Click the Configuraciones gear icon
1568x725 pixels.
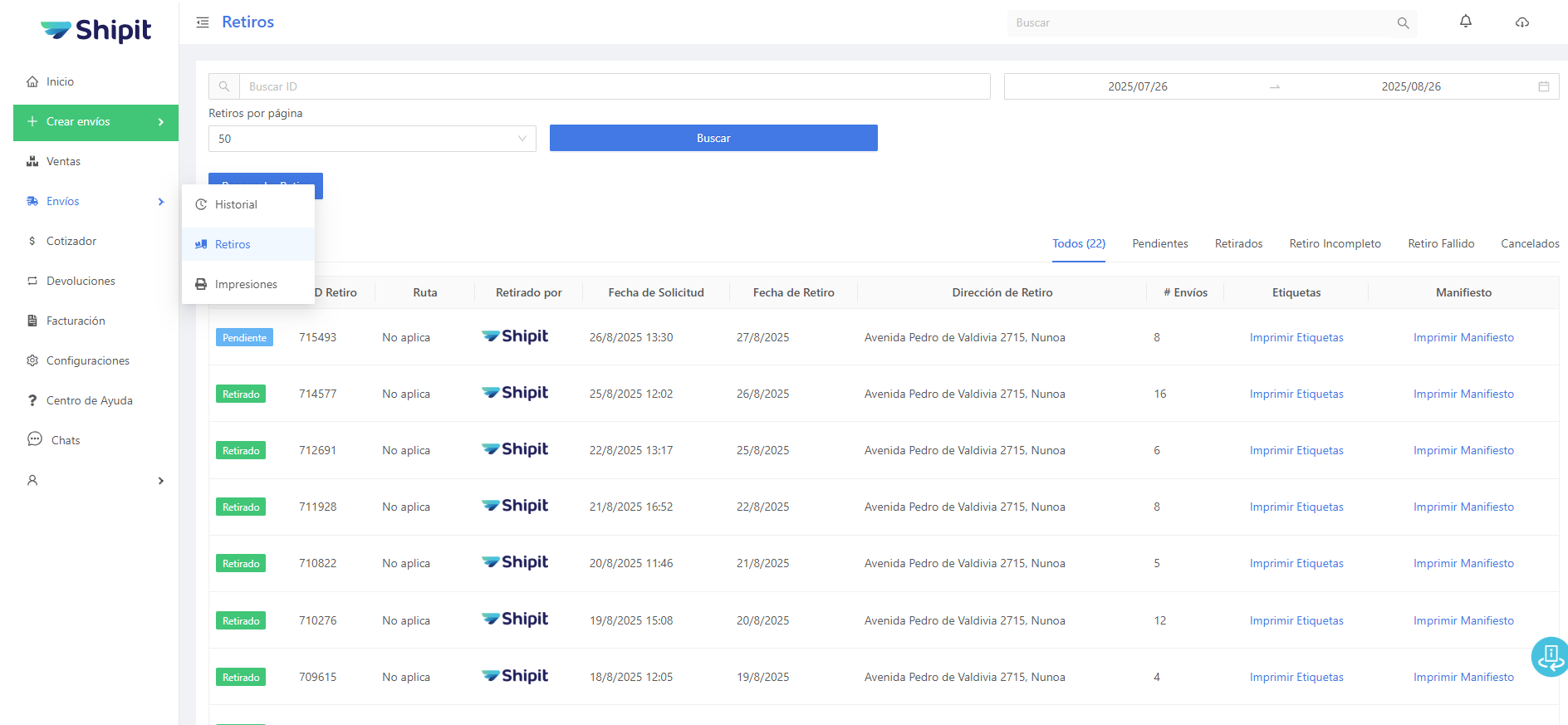(x=32, y=360)
